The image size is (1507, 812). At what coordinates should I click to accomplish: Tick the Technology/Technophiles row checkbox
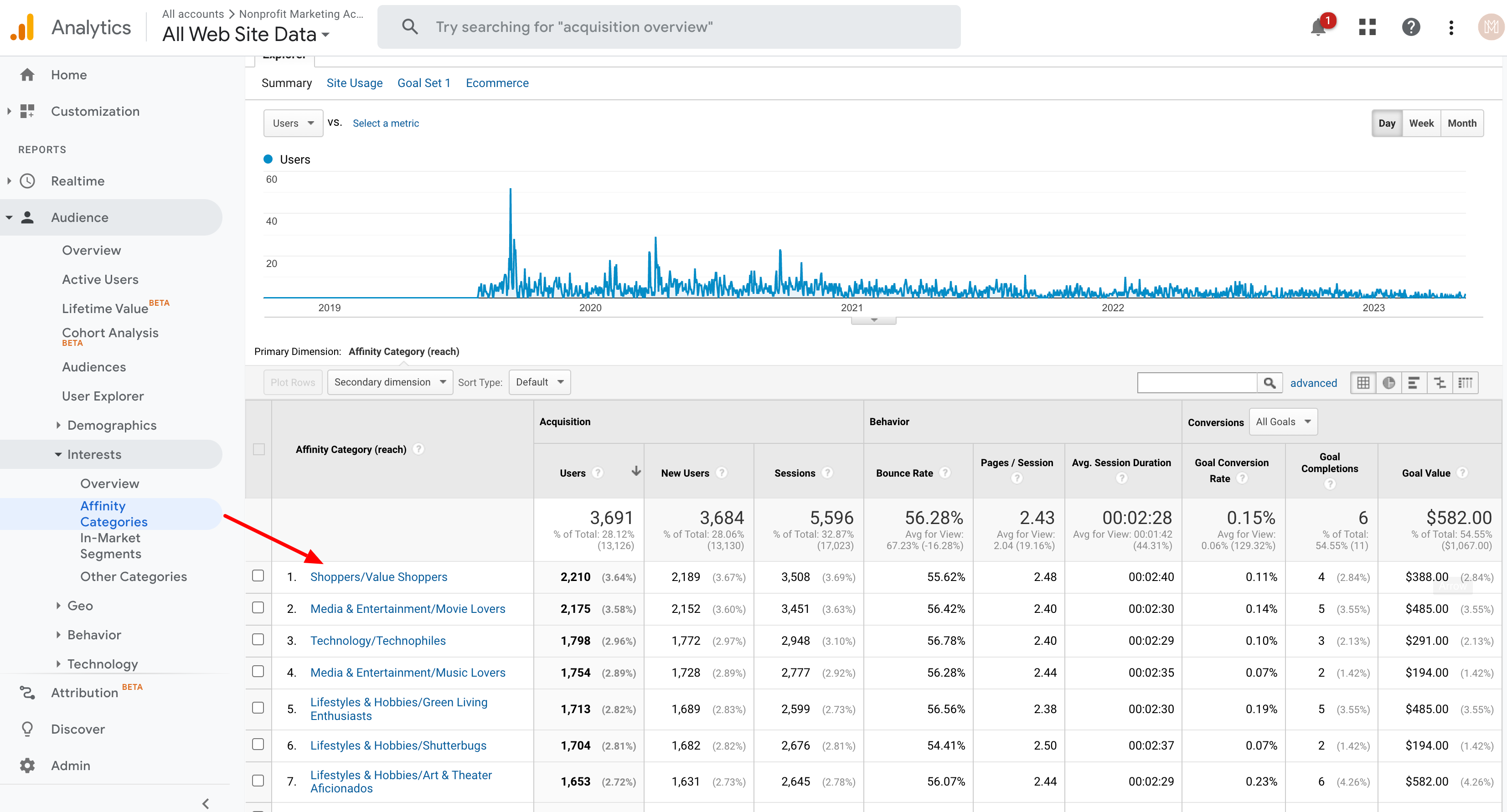(258, 640)
